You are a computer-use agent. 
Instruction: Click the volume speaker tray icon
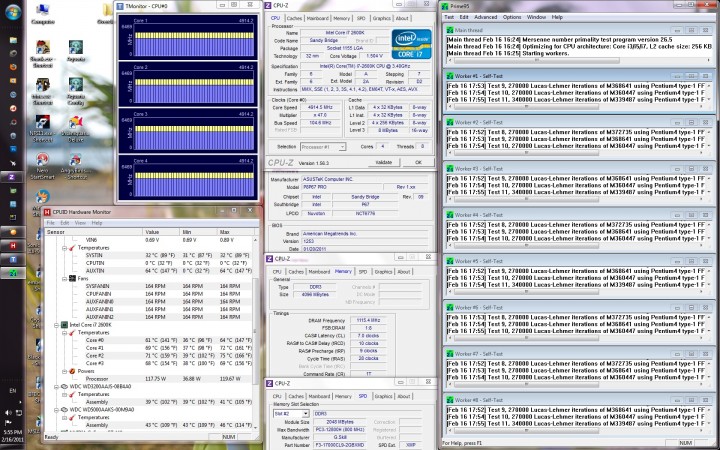(x=8, y=413)
